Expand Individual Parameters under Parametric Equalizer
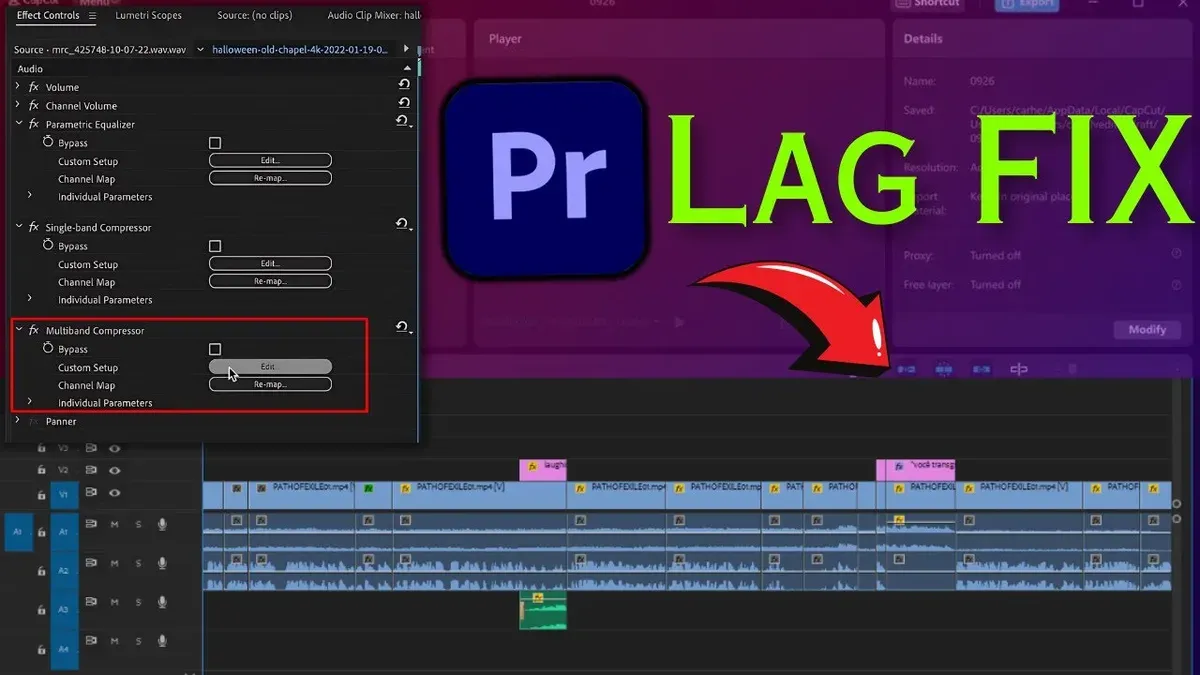1200x675 pixels. 29,195
